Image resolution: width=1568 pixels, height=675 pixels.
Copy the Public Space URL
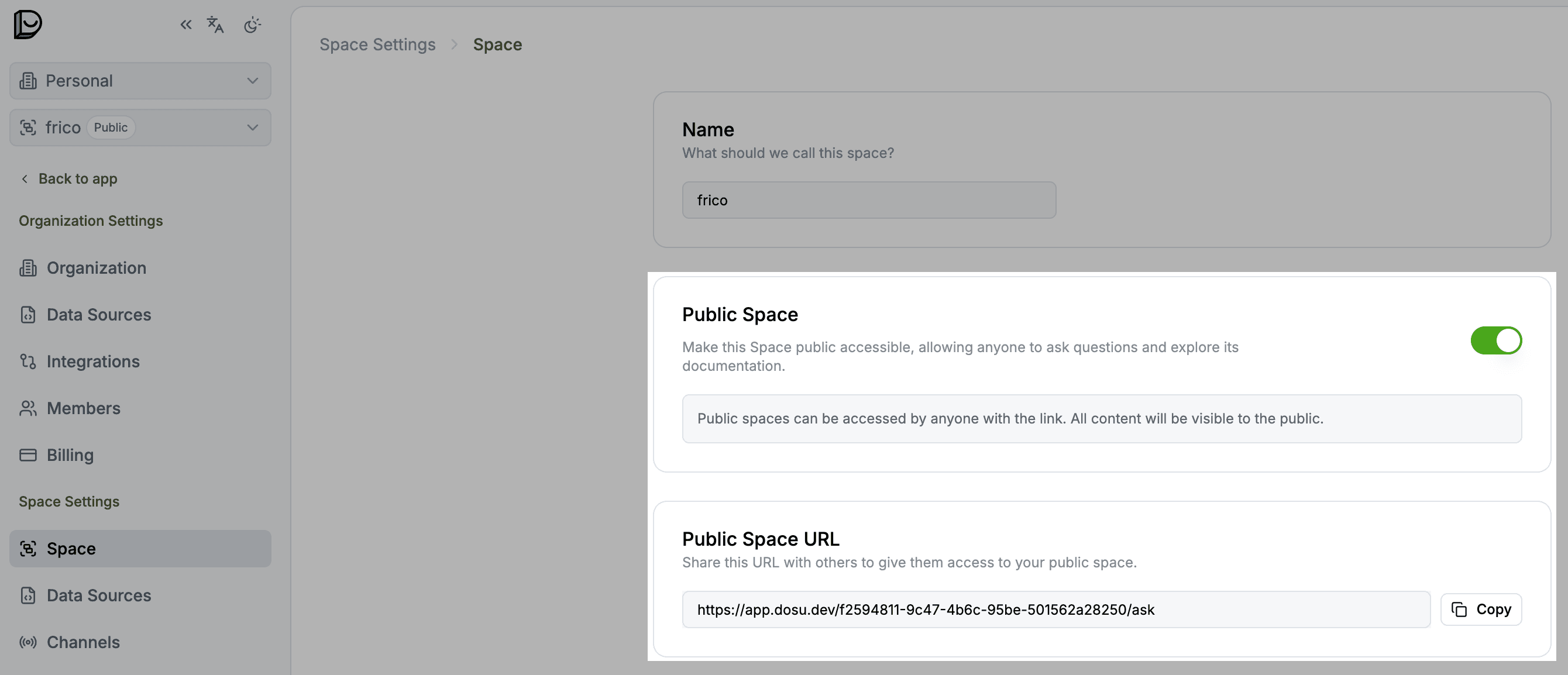pyautogui.click(x=1481, y=609)
